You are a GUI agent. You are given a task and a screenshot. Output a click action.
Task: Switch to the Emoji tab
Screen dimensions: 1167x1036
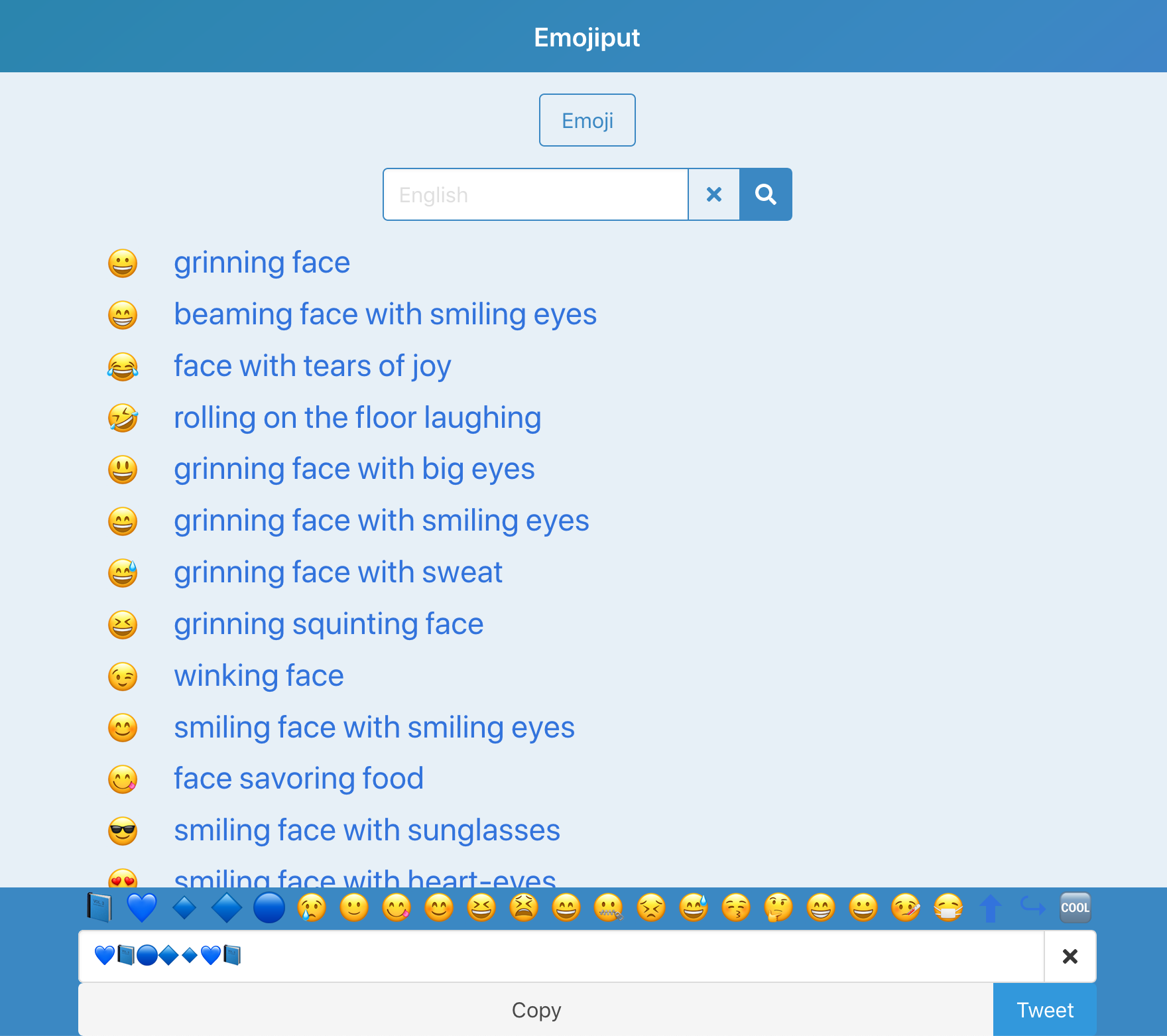586,120
